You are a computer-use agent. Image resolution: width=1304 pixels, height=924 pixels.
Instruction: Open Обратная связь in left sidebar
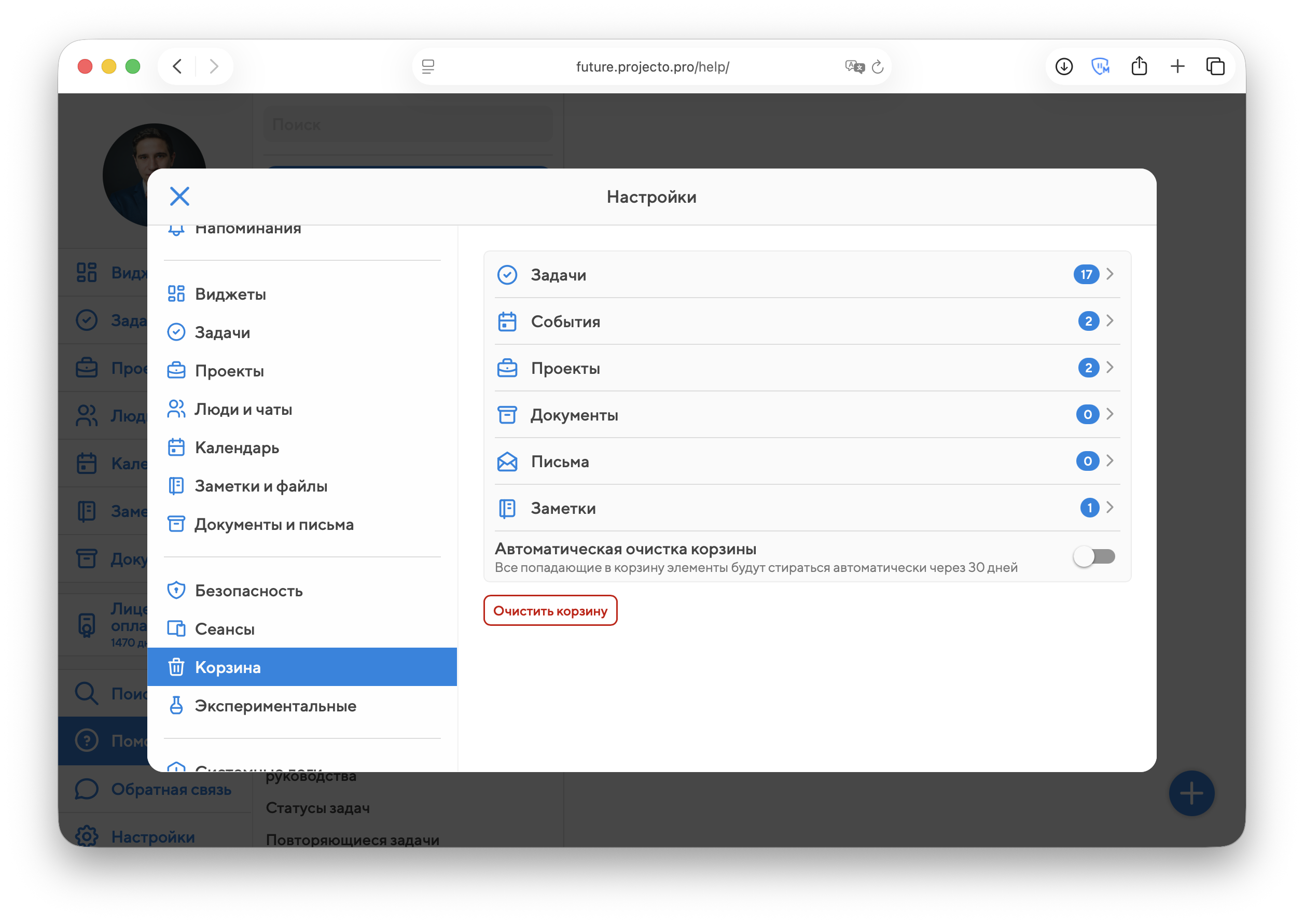pyautogui.click(x=171, y=789)
